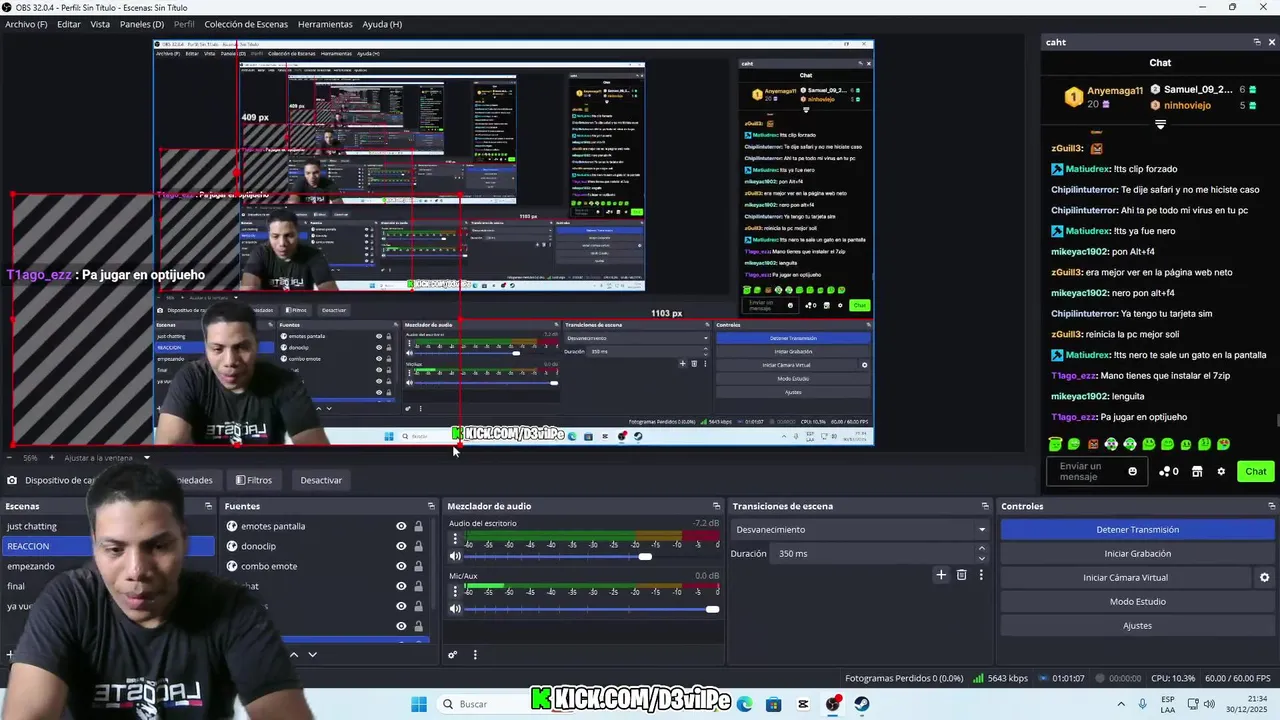
Task: Remove the scene transition trash icon
Action: 962,575
